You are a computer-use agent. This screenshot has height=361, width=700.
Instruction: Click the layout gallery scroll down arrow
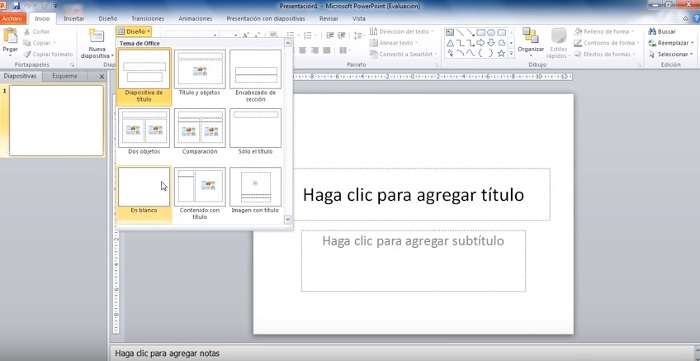(x=288, y=220)
